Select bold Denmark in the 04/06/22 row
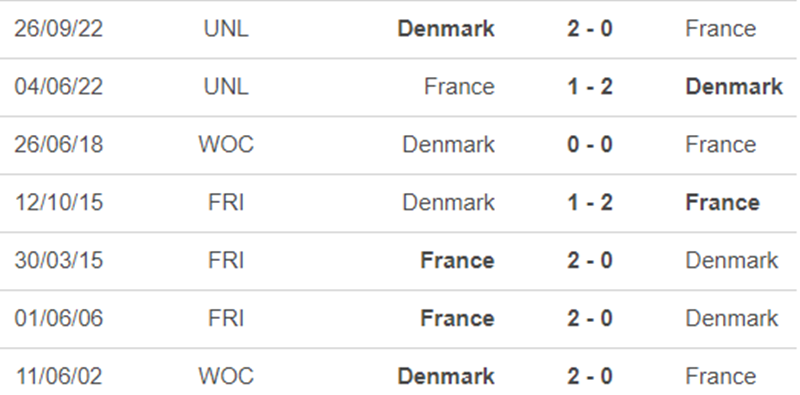This screenshot has width=800, height=395. tap(734, 87)
